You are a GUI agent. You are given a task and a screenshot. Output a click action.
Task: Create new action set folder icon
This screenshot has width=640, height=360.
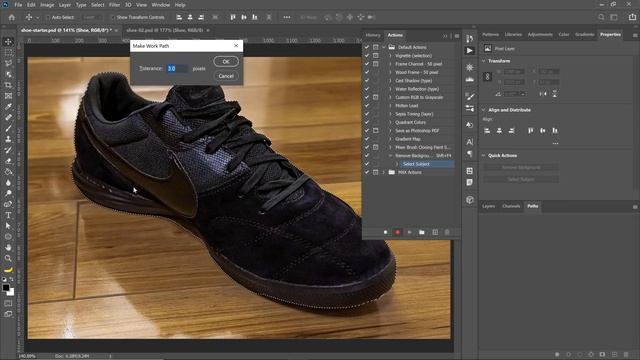click(422, 232)
